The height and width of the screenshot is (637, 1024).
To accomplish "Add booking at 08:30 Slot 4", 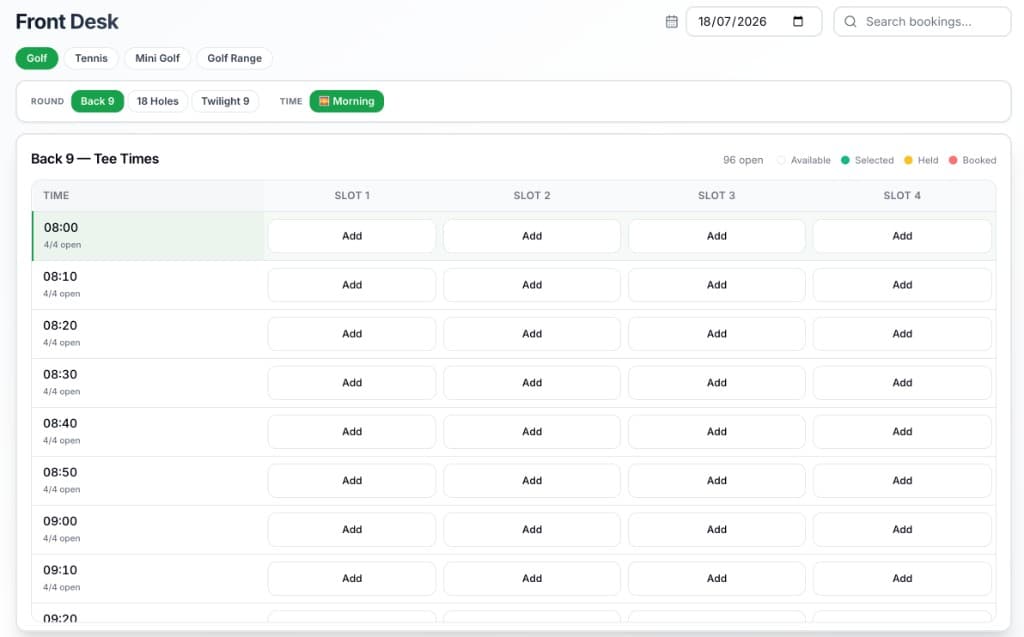I will pyautogui.click(x=902, y=383).
